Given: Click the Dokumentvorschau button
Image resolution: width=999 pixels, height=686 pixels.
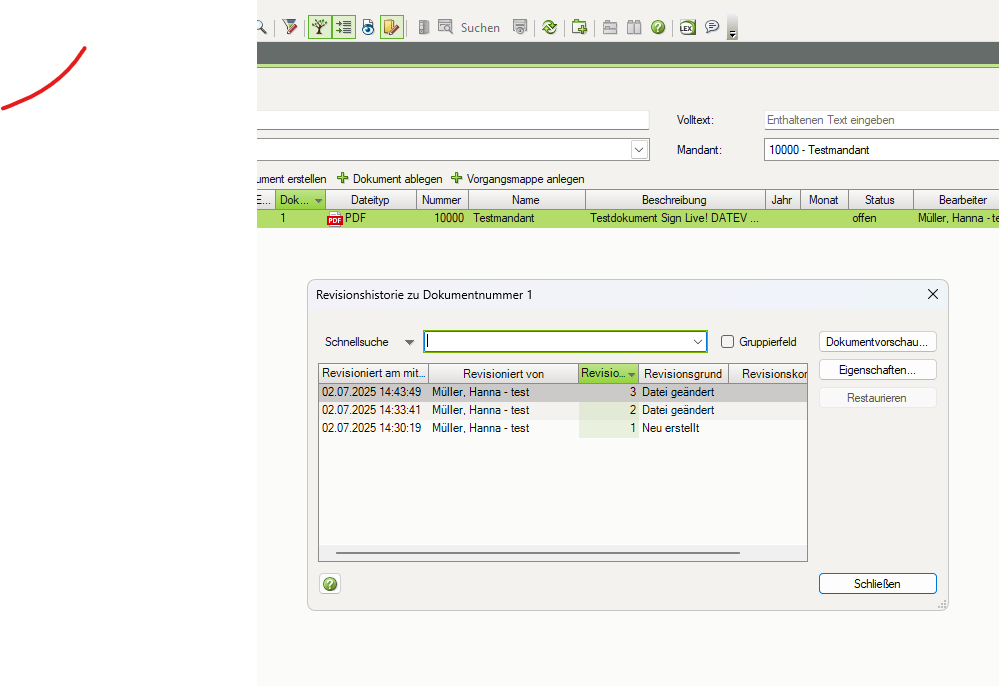Looking at the screenshot, I should [877, 342].
